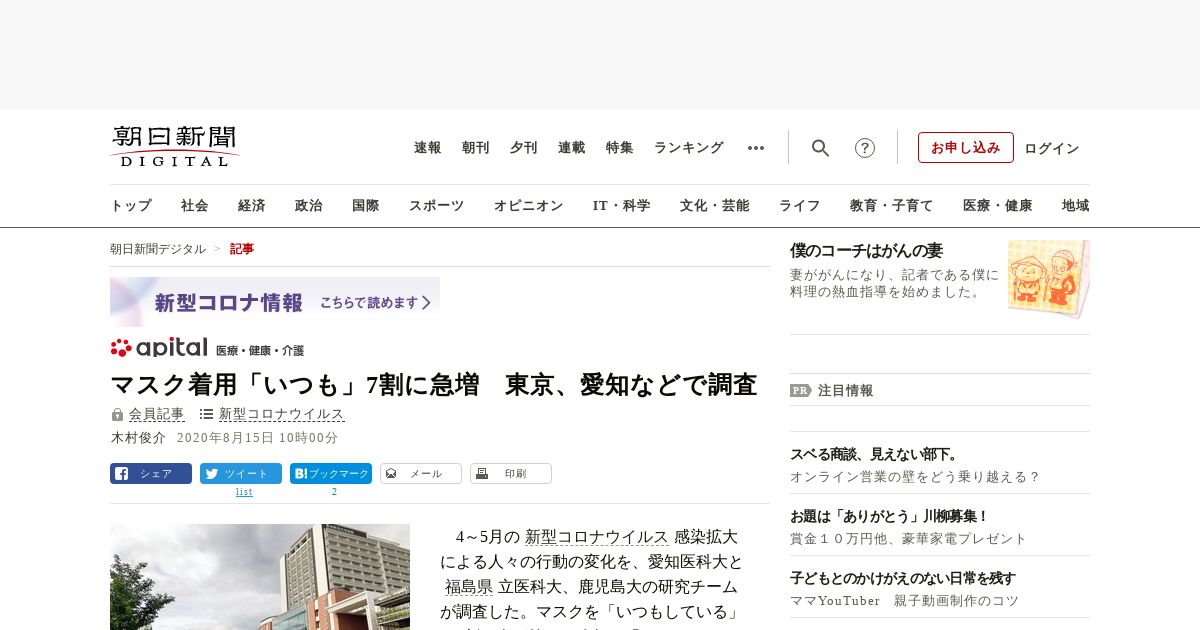This screenshot has width=1200, height=630.
Task: Expand the three-dots more menu
Action: click(x=756, y=148)
